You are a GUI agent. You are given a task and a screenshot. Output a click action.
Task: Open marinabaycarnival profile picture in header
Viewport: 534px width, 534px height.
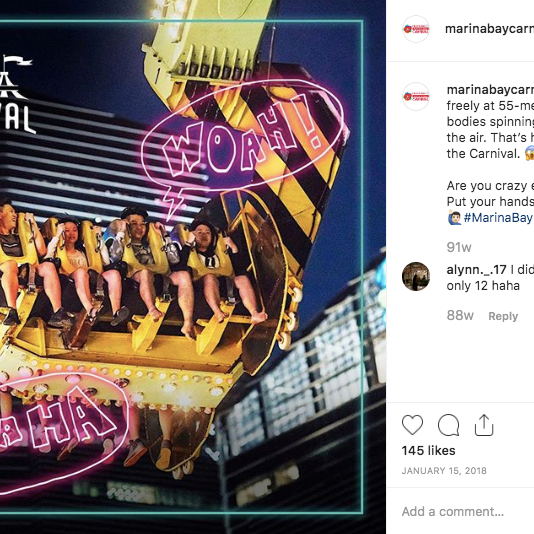pyautogui.click(x=416, y=29)
